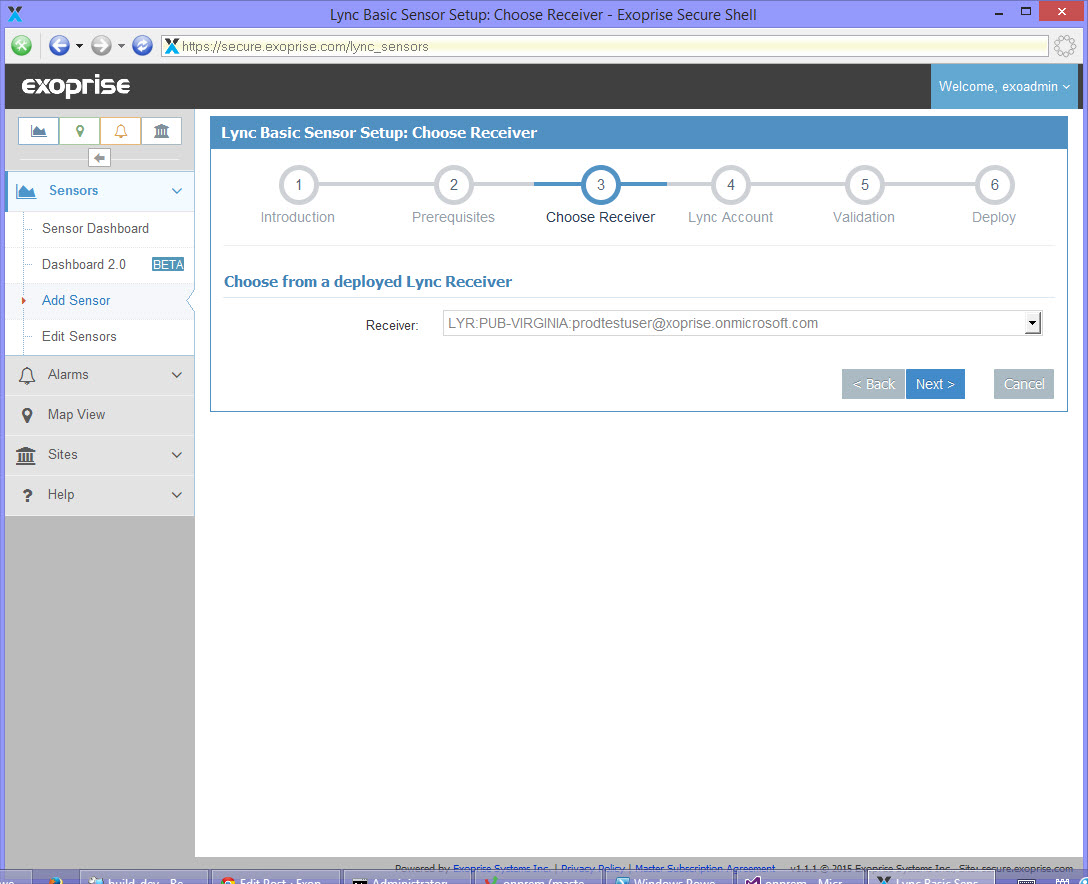Expand the Sites sidebar section
1088x884 pixels.
point(100,454)
